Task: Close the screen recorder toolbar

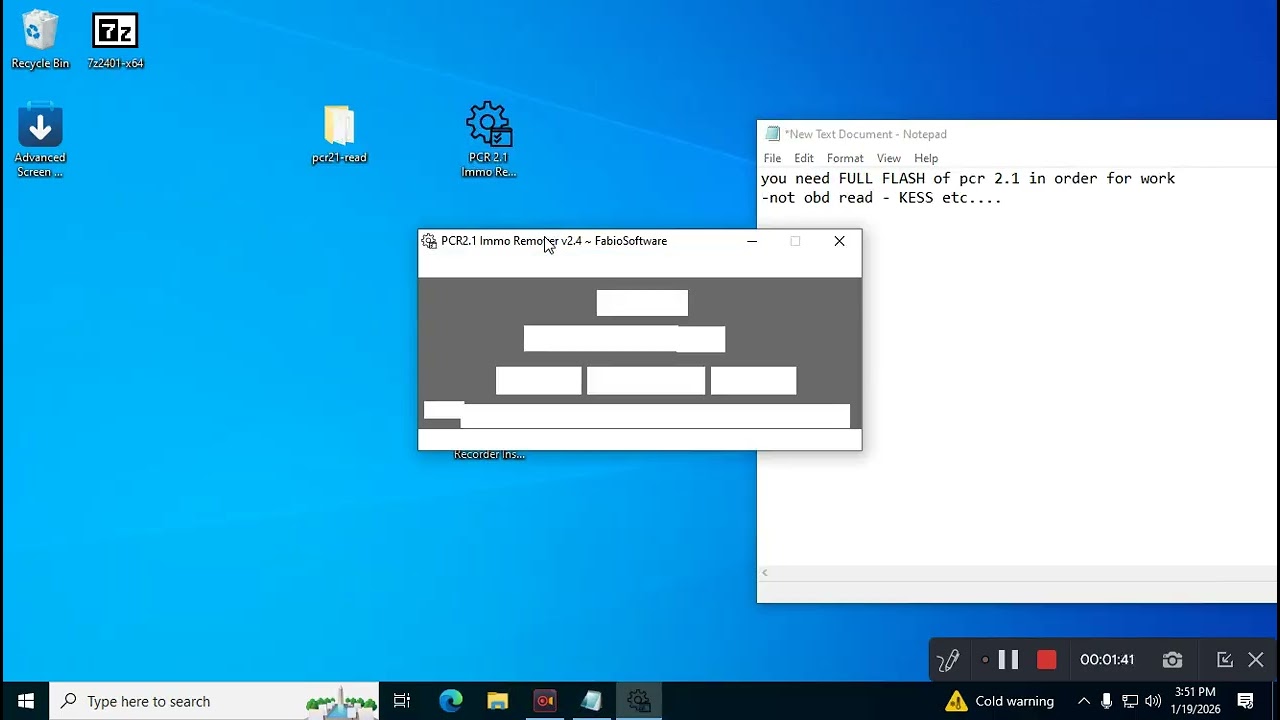Action: click(1256, 660)
